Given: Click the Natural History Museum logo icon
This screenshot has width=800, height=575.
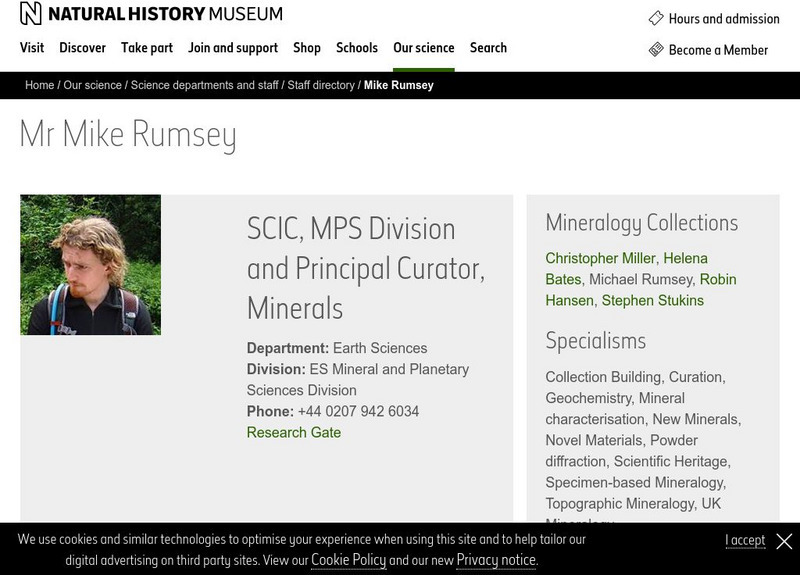Looking at the screenshot, I should (31, 13).
